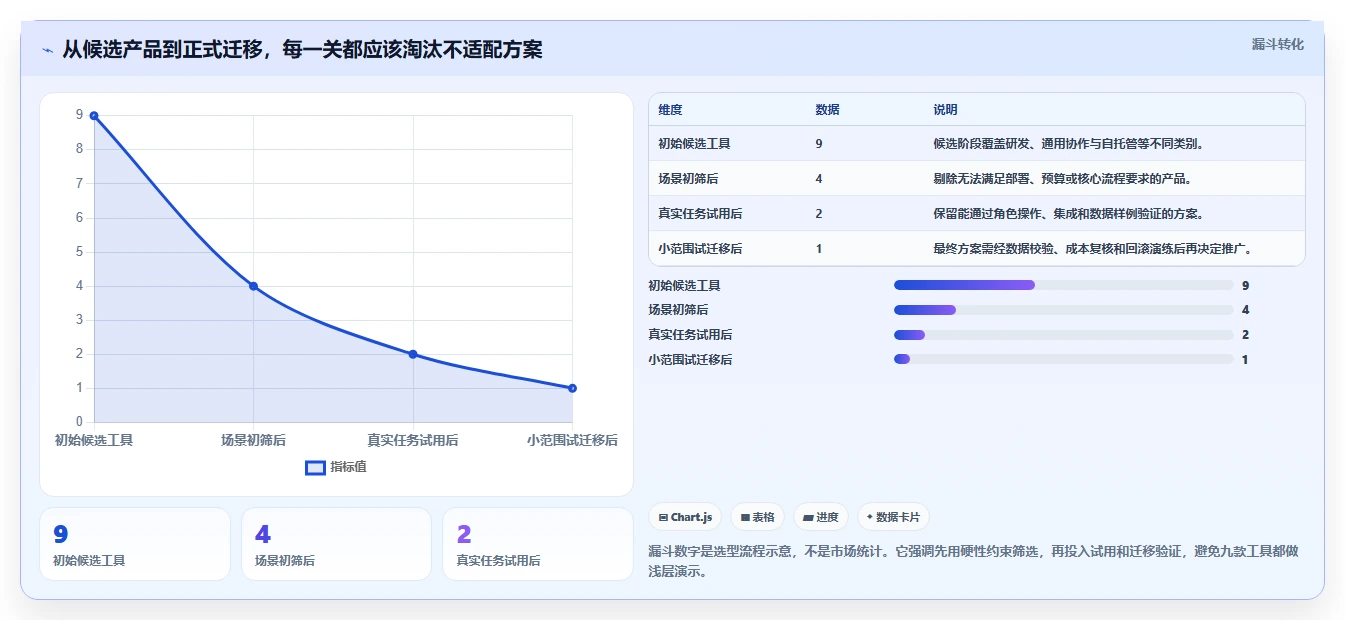Image resolution: width=1345 pixels, height=620 pixels.
Task: Click the x-axis label 真实任务试用后
Action: pos(413,439)
